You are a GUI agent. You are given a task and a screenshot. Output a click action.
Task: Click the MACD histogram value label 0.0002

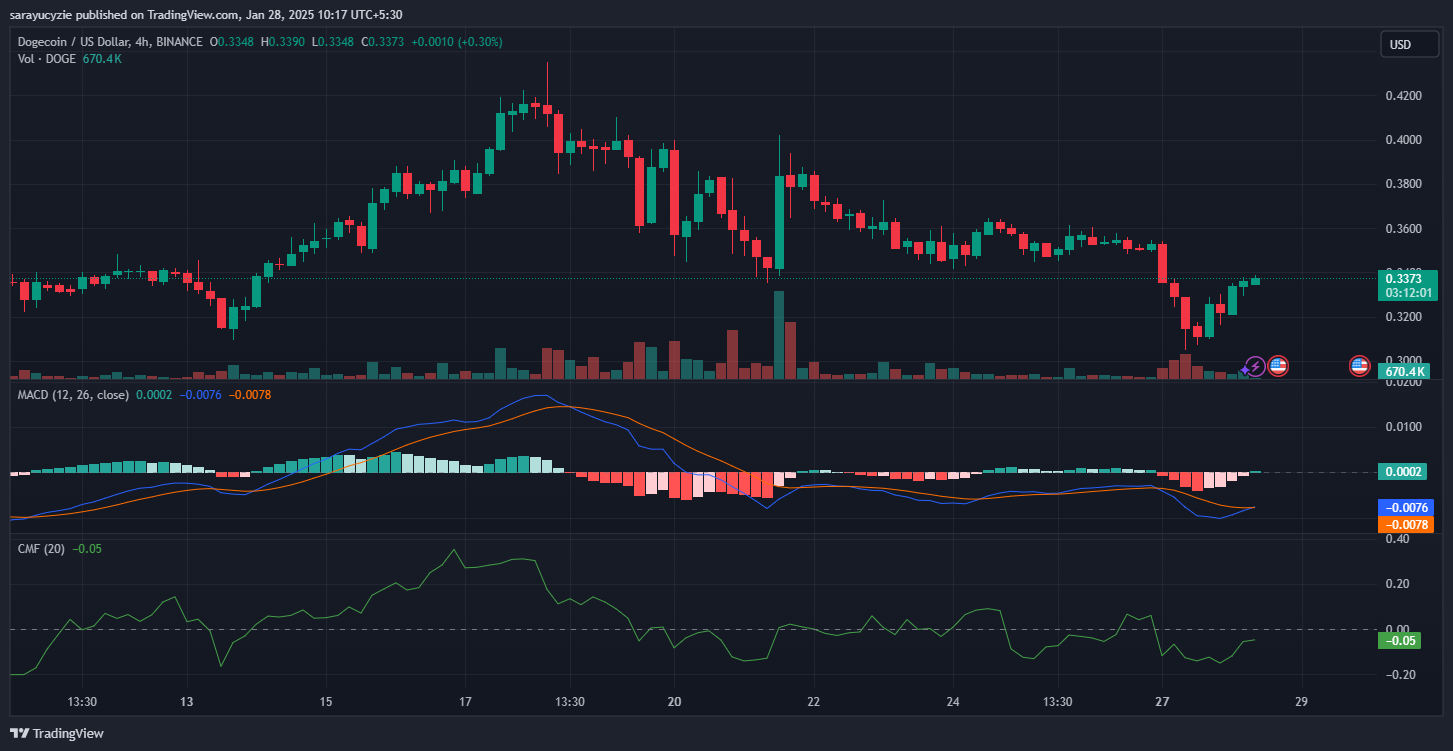(x=1405, y=472)
